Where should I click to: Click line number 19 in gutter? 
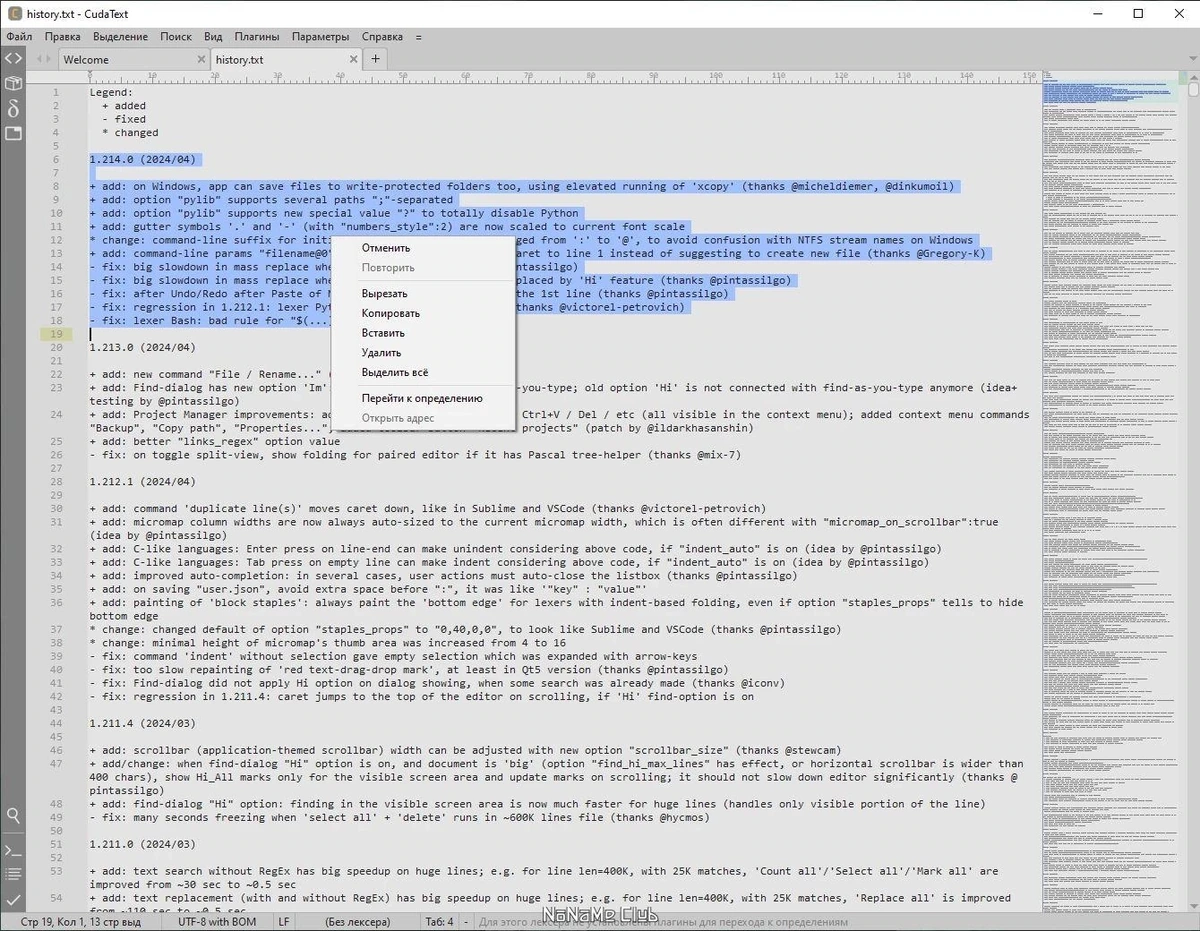[55, 334]
